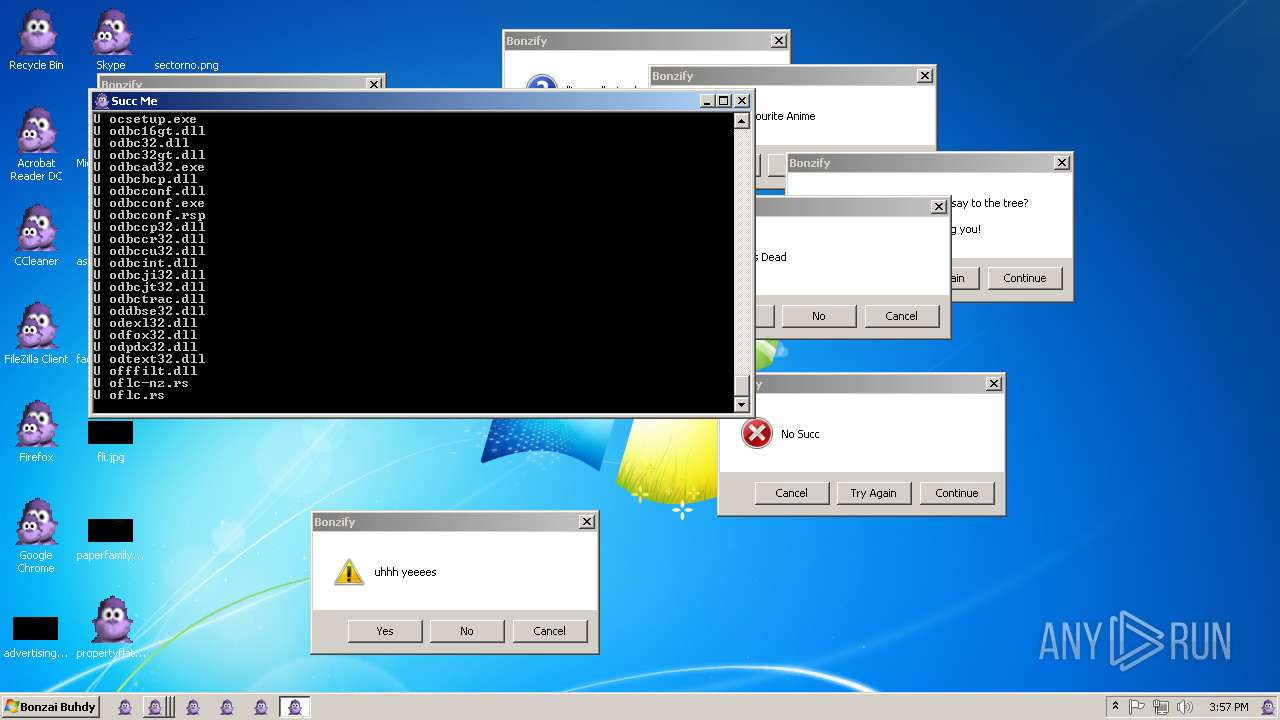Click the console scrollbar thumb
Viewport: 1280px width, 720px height.
pos(741,386)
